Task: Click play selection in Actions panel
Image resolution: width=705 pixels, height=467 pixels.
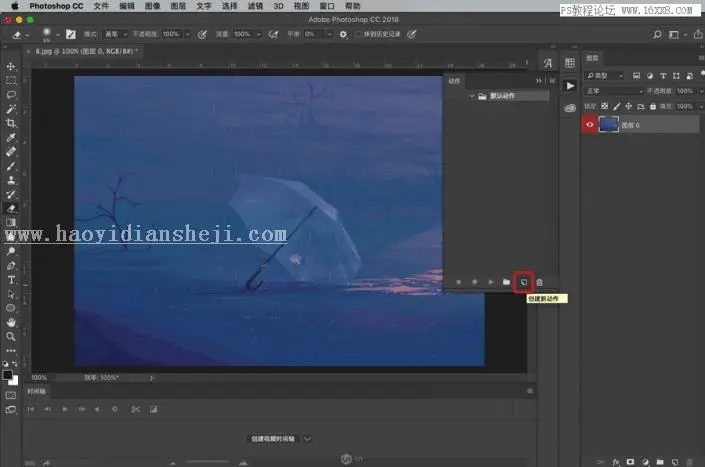Action: [491, 282]
